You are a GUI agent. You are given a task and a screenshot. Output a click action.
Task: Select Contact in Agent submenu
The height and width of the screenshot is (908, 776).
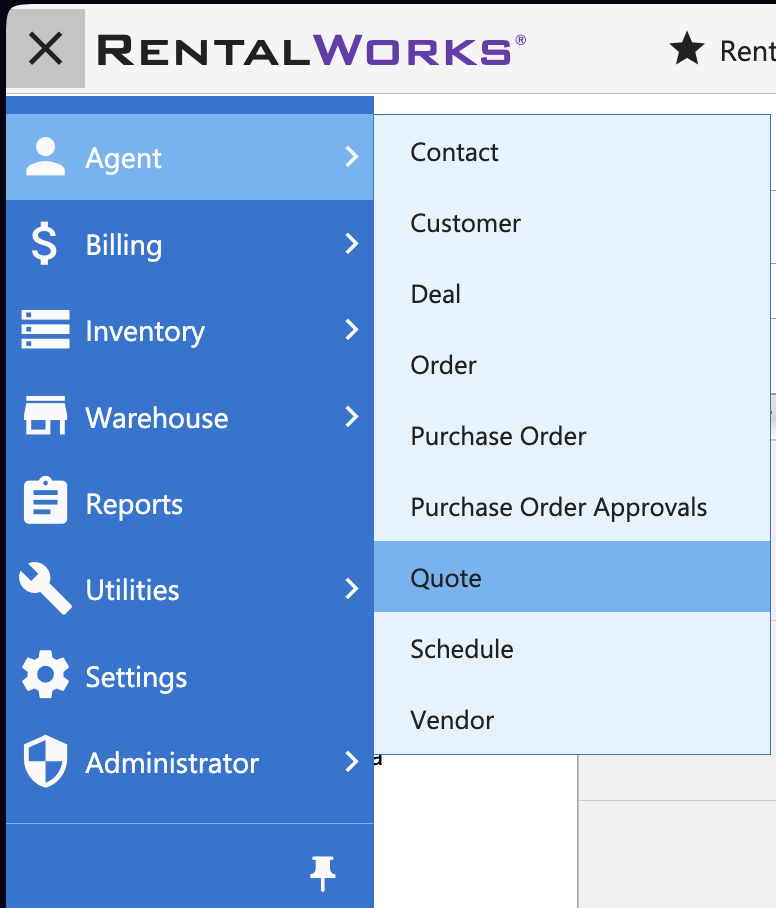[572, 152]
